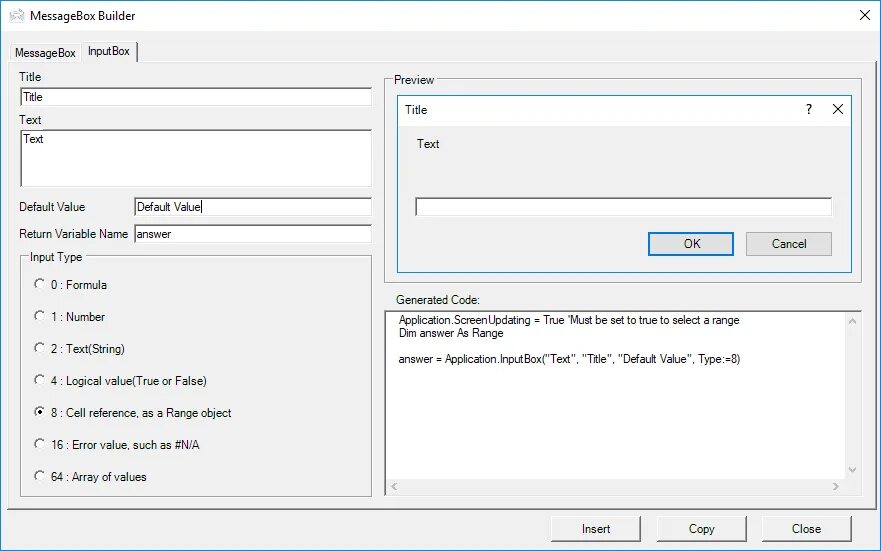Click the Return Variable Name field
The image size is (881, 551).
(253, 234)
